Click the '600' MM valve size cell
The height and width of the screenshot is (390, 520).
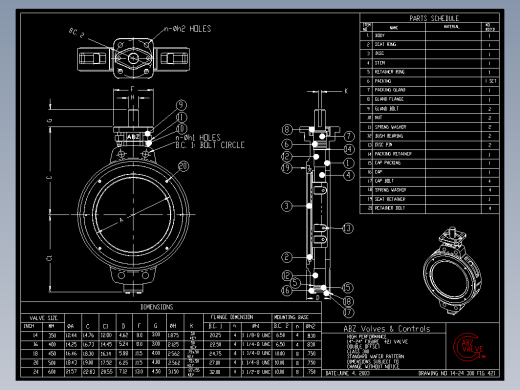coord(52,372)
